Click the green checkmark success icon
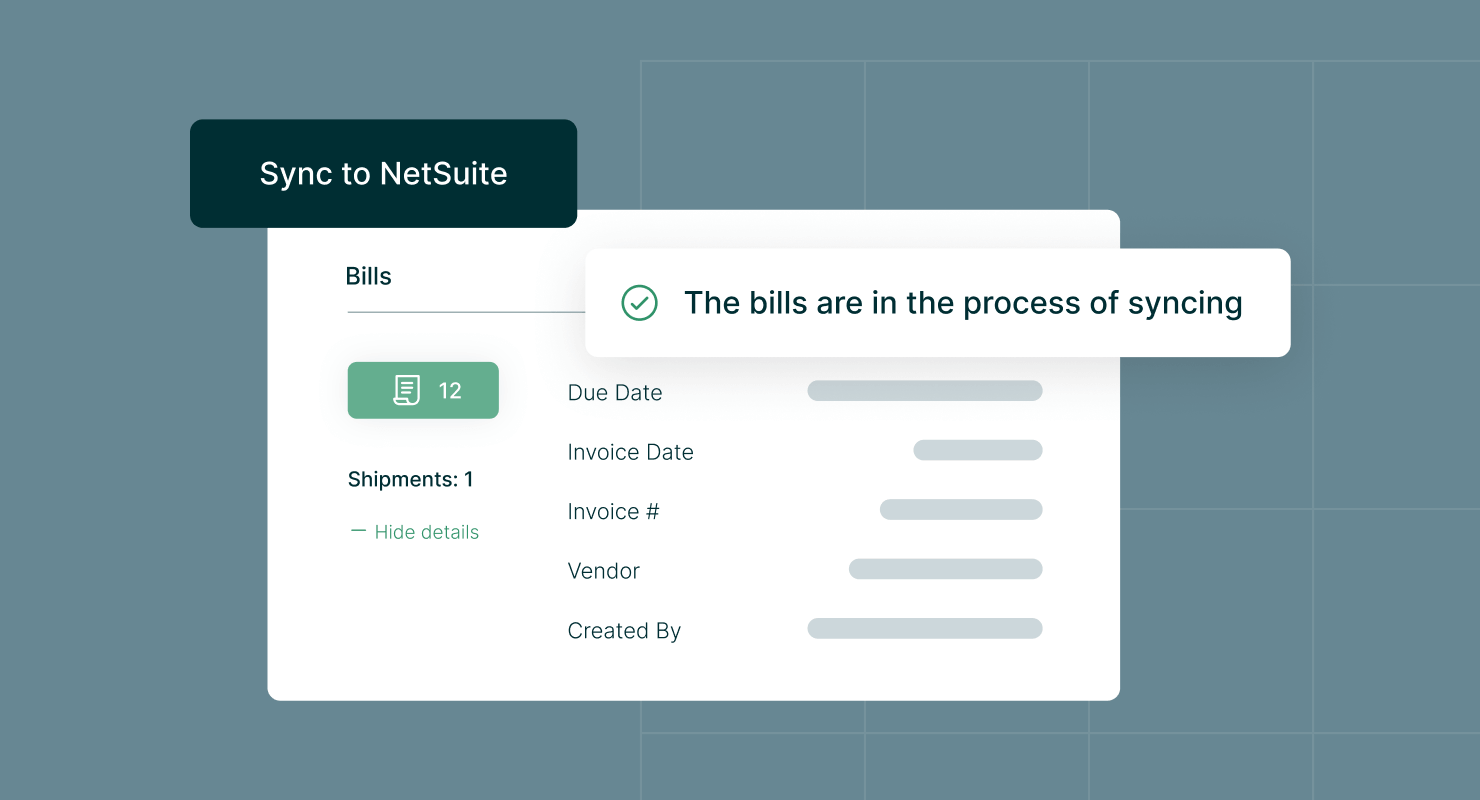Image resolution: width=1480 pixels, height=800 pixels. (639, 303)
